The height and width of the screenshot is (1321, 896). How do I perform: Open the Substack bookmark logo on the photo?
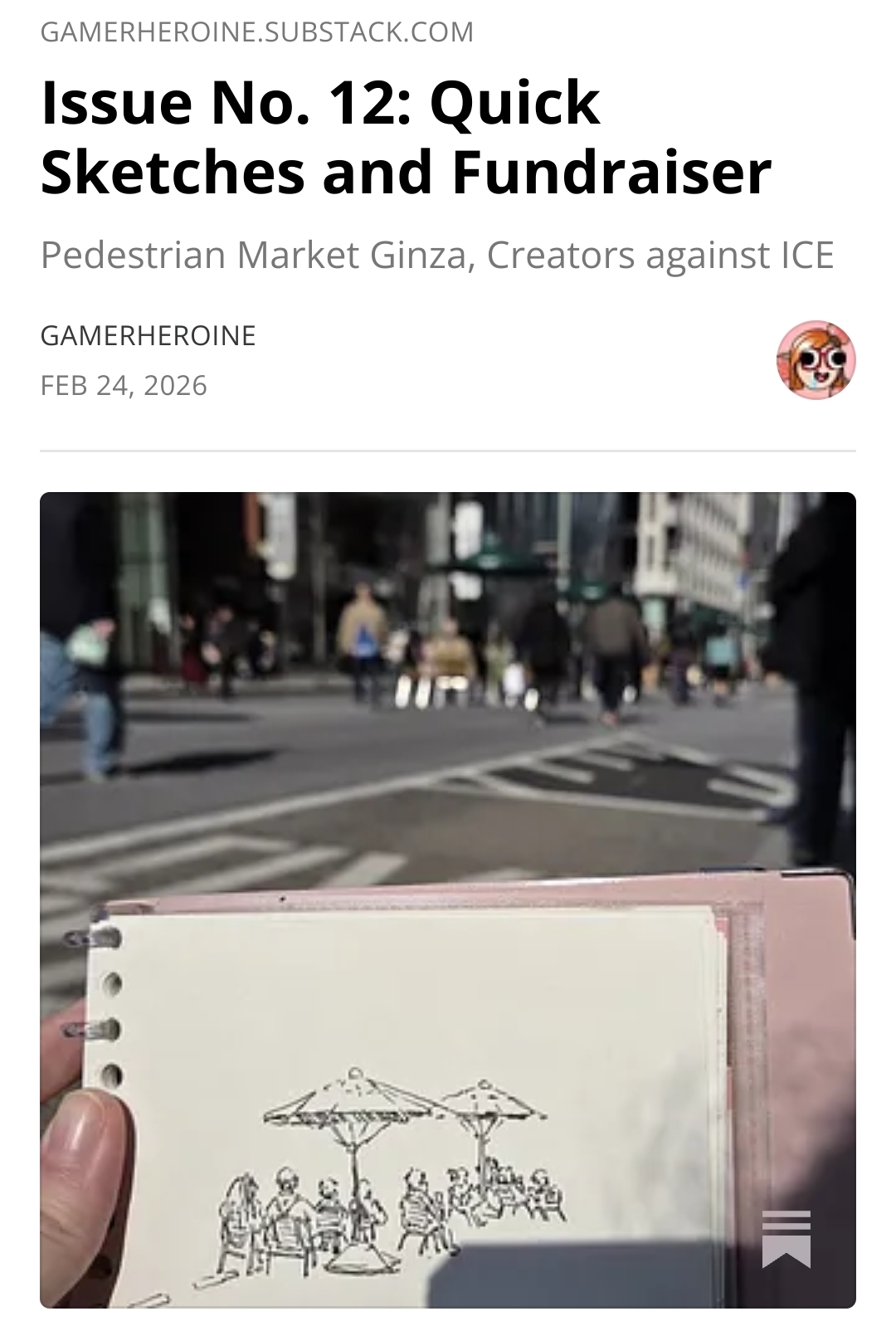point(786,1238)
